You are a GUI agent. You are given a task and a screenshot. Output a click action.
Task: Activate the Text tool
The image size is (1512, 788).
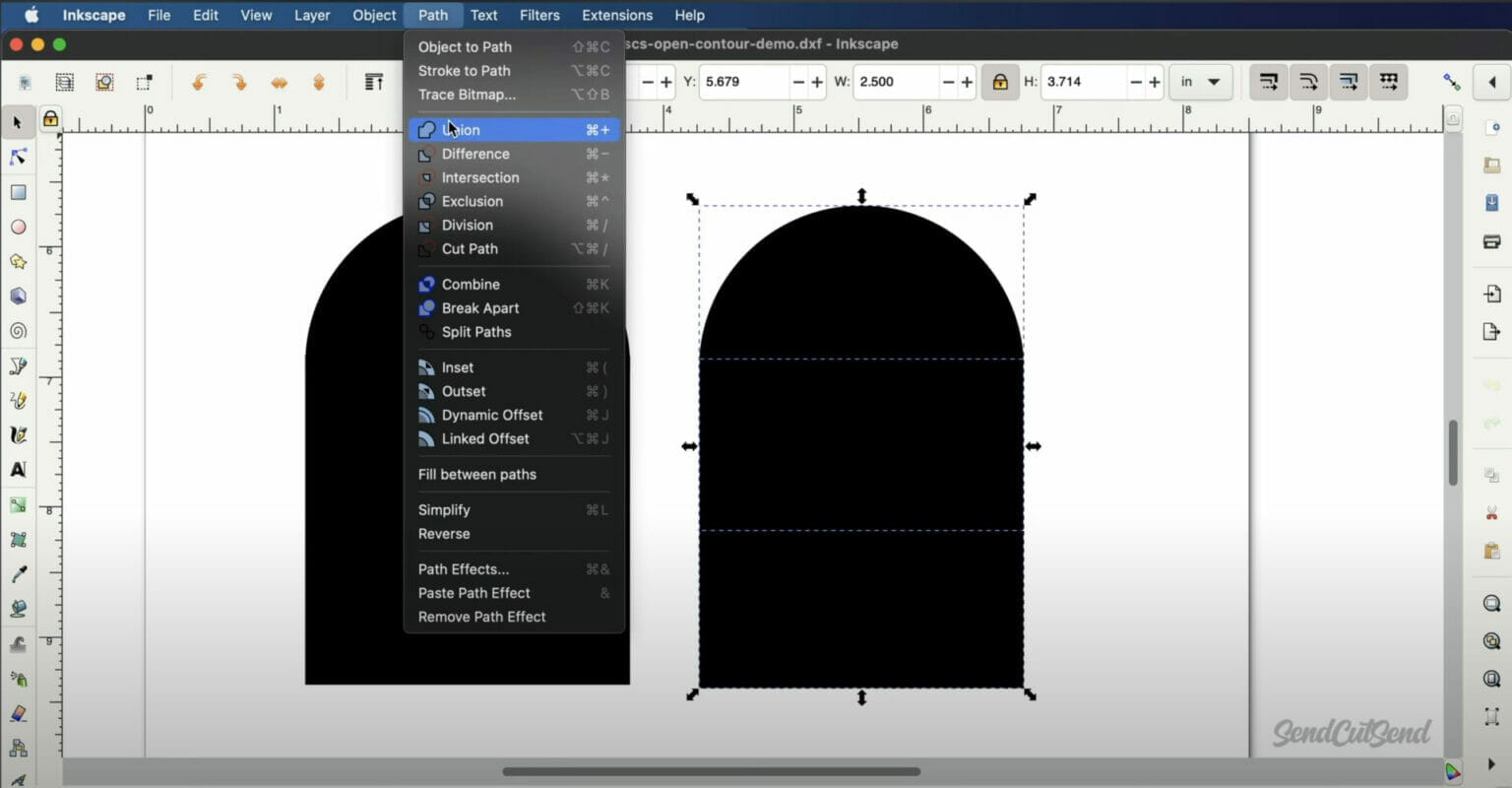tap(18, 469)
